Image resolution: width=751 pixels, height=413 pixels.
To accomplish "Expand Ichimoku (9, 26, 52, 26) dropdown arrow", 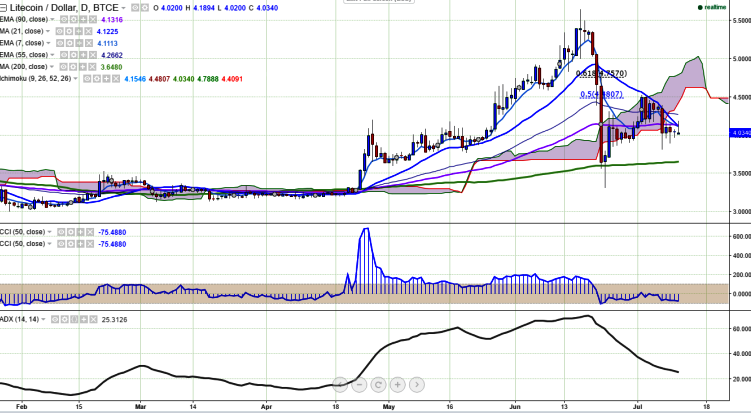I will 76,79.
